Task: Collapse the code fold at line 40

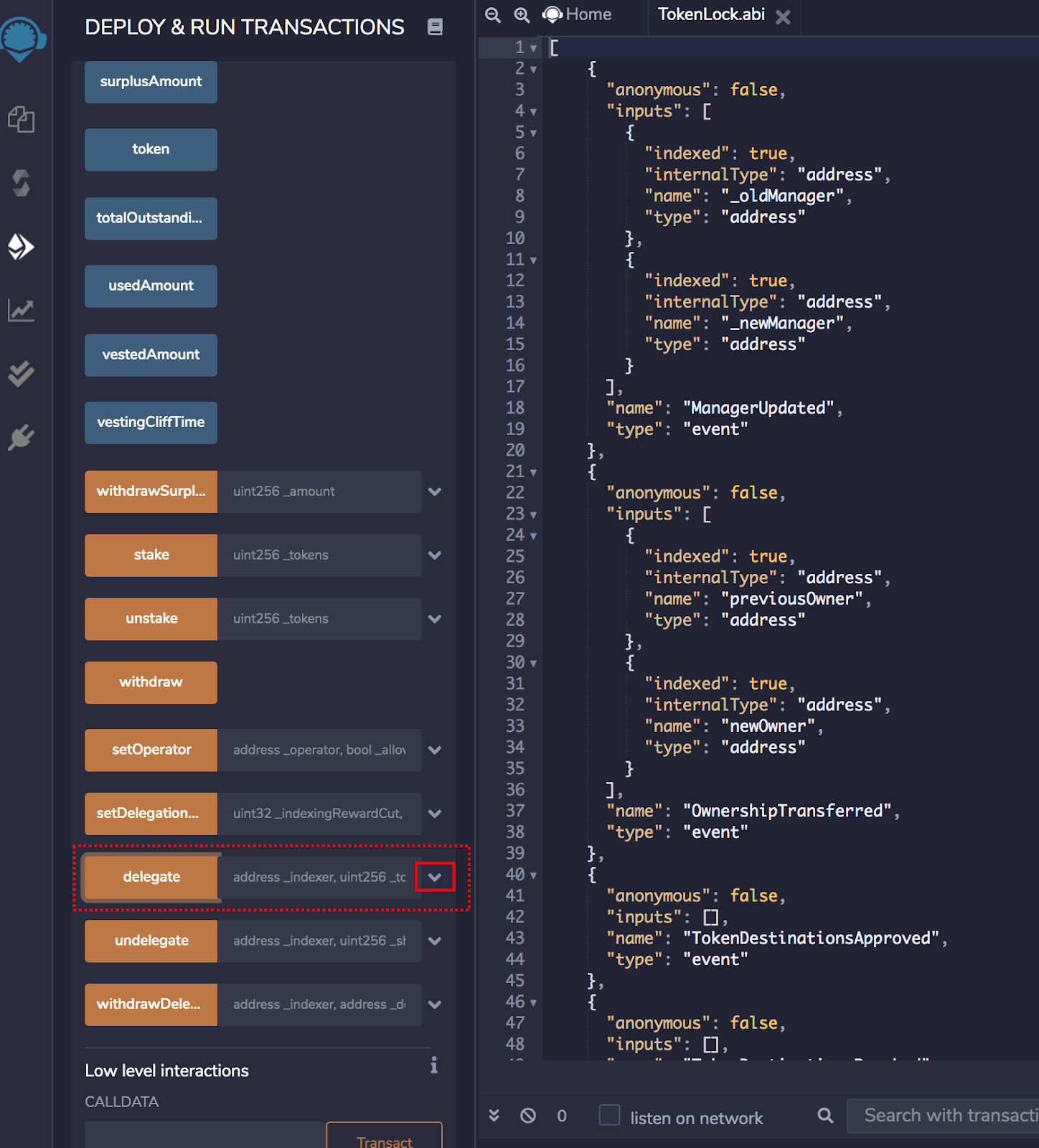Action: coord(533,875)
